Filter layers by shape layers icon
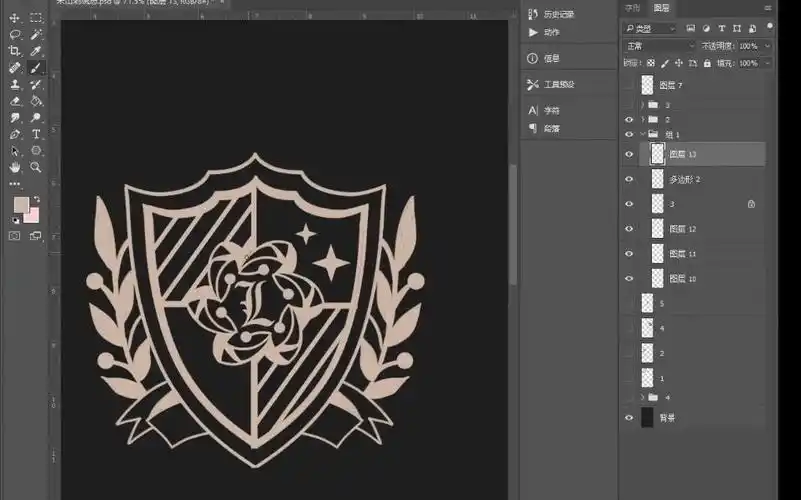Screen dimensions: 801x500 point(737,29)
